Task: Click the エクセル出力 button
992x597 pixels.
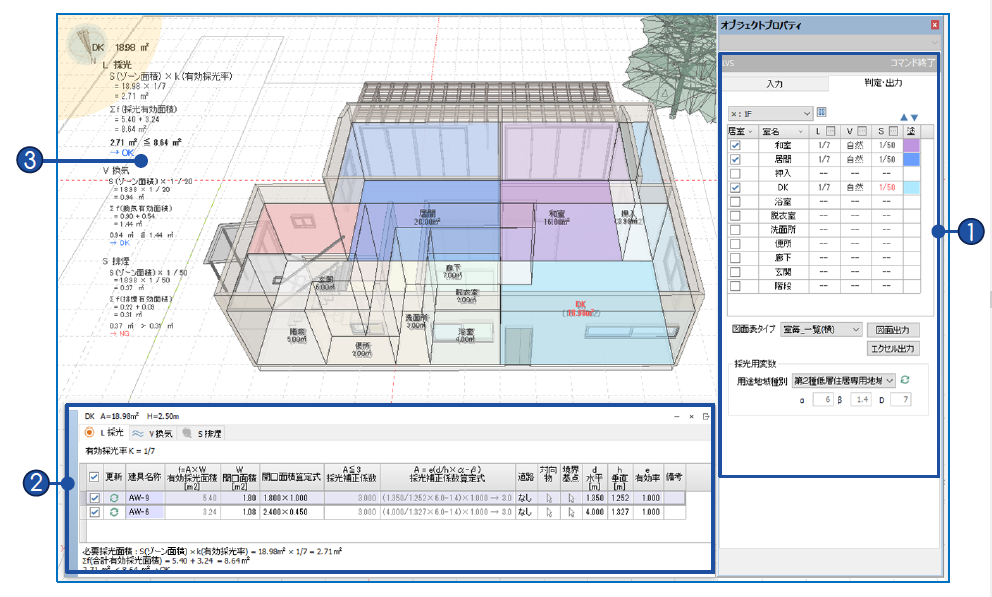Action: pyautogui.click(x=893, y=348)
